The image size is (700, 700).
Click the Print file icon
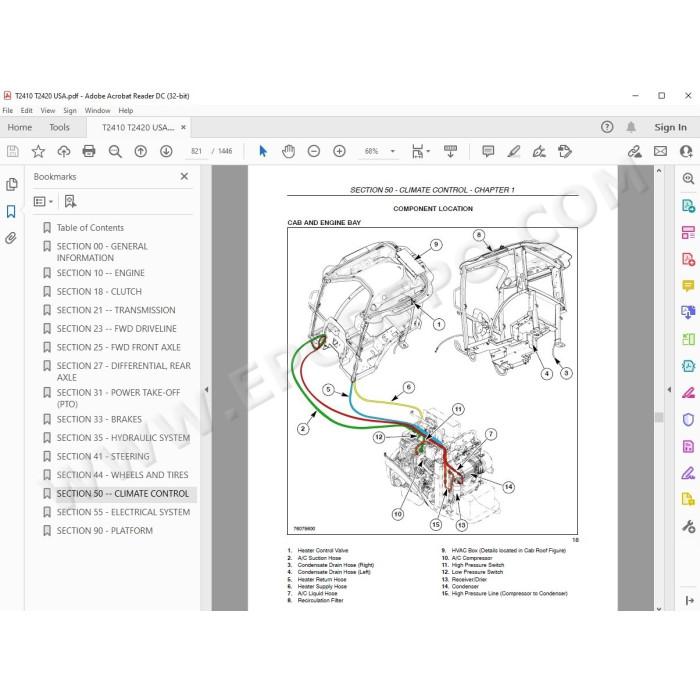click(89, 151)
